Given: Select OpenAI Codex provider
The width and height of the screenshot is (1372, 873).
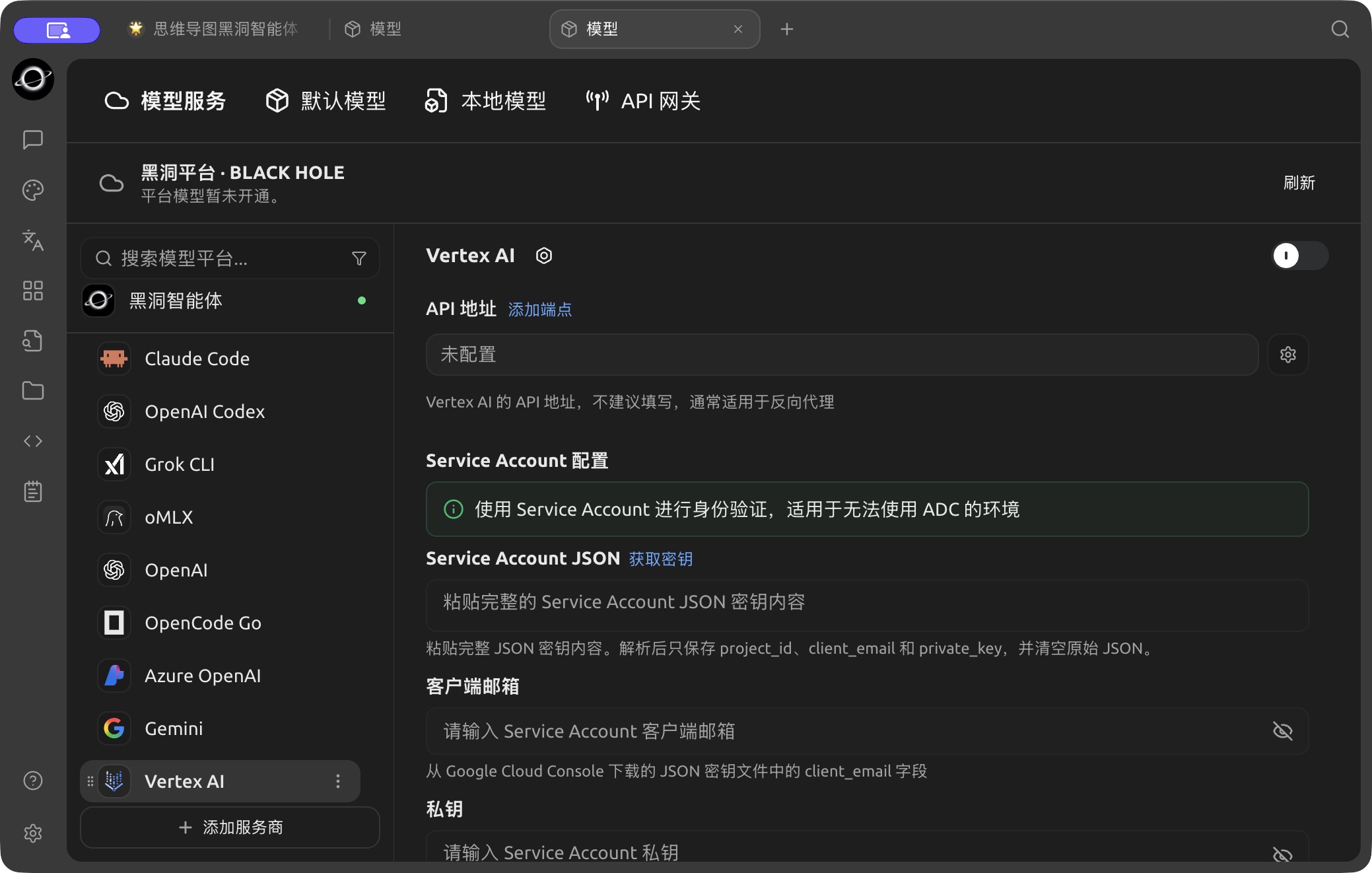Looking at the screenshot, I should coord(221,411).
